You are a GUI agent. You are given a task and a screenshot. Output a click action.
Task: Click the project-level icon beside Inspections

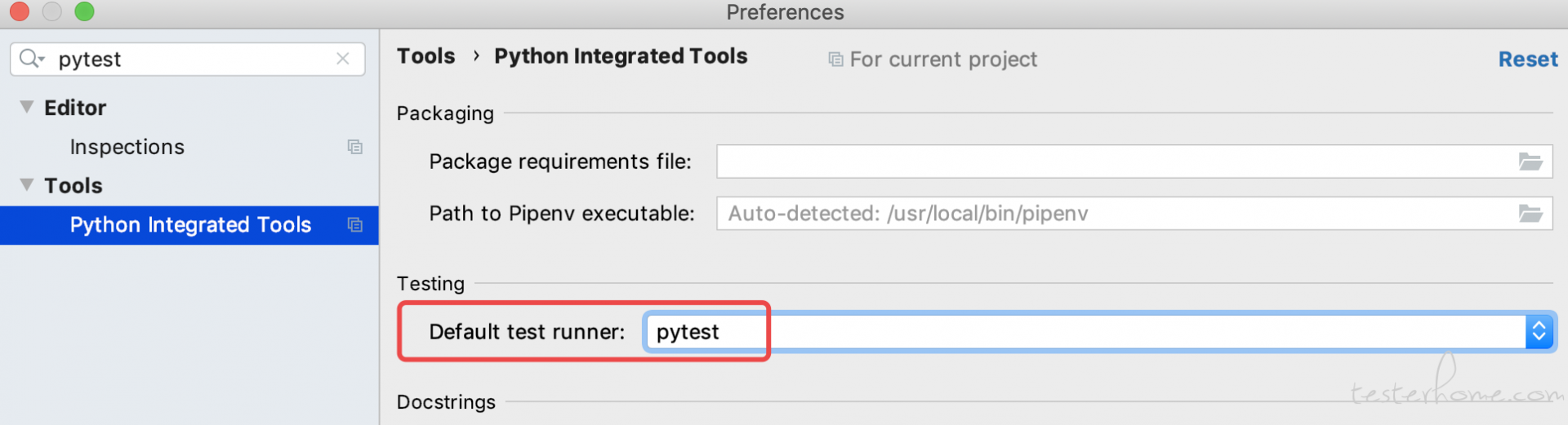pos(354,147)
